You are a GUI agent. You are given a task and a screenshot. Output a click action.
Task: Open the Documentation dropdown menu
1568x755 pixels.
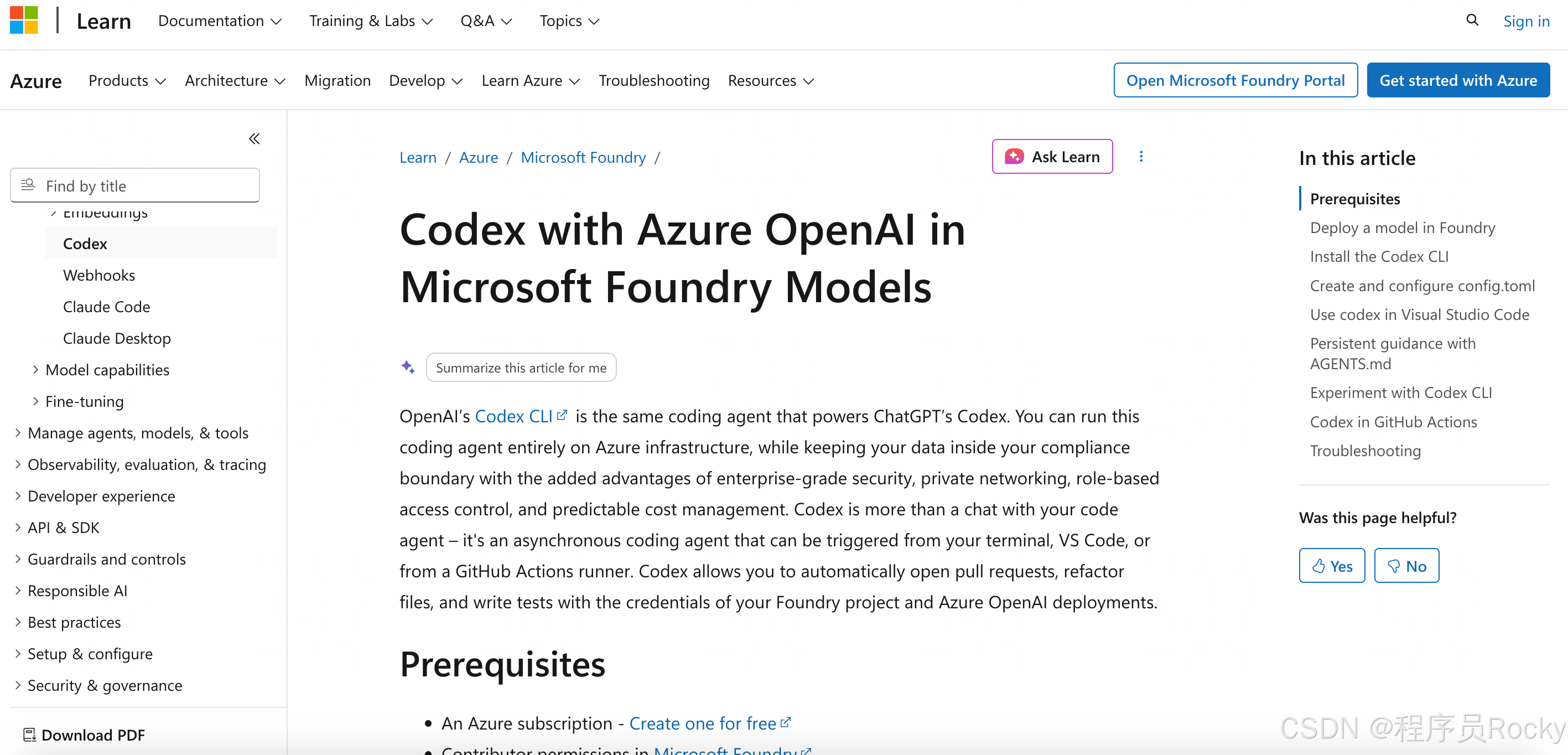click(220, 20)
